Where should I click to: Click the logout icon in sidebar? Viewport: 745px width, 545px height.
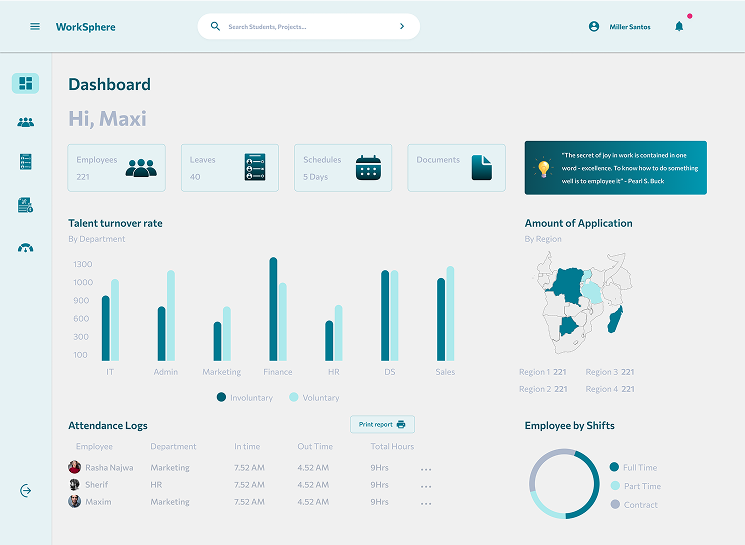coord(26,490)
